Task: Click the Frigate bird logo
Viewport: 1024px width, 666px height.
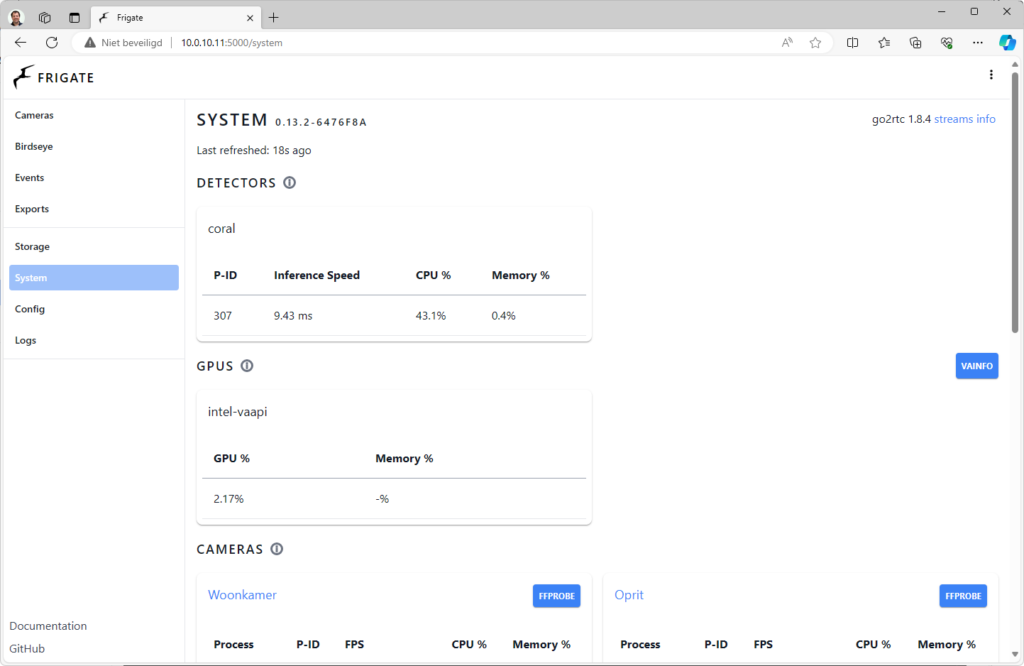Action: [x=23, y=77]
